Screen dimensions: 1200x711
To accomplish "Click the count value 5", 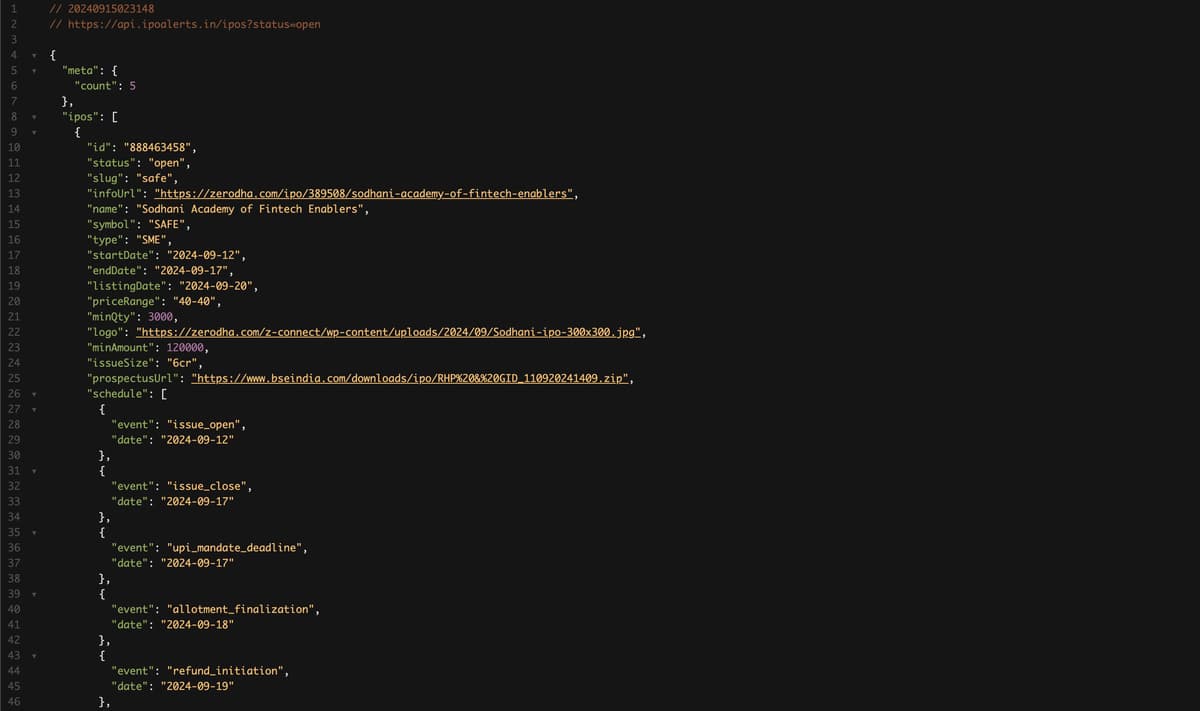I will pos(132,86).
